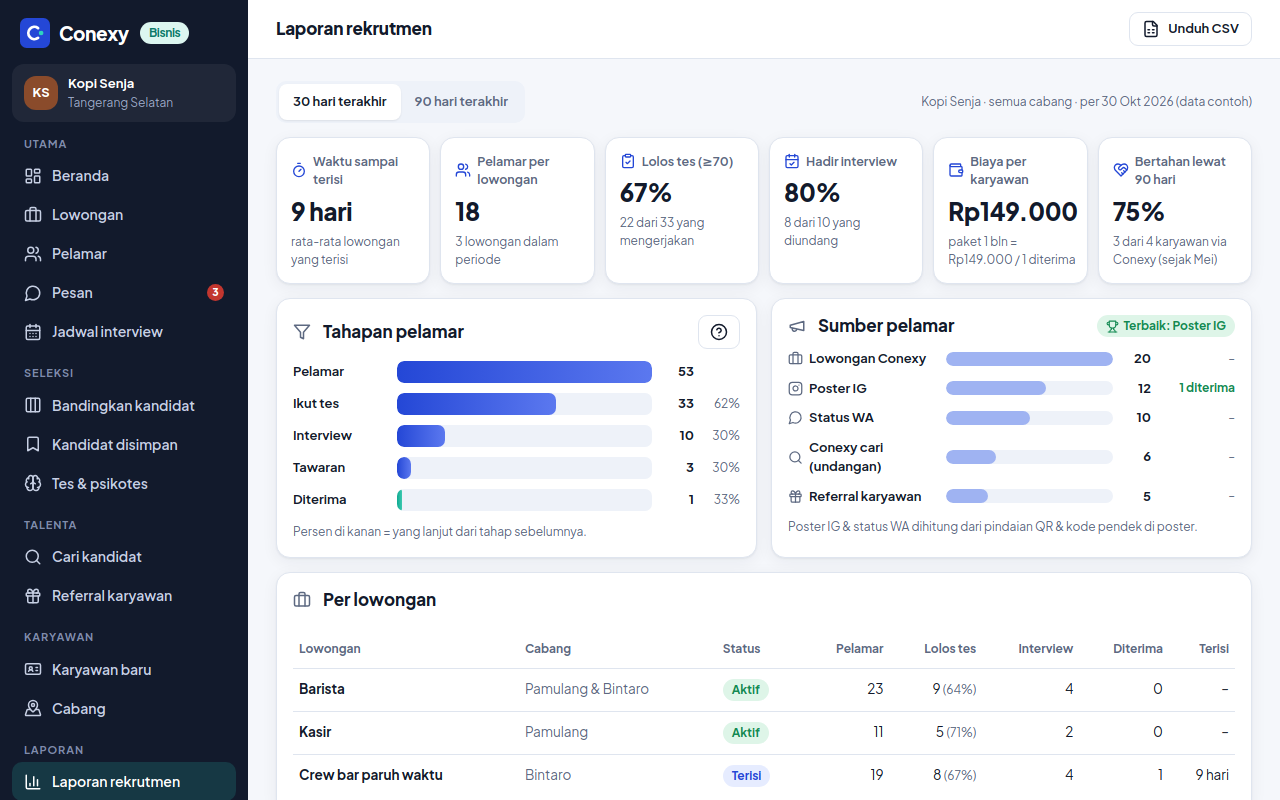The width and height of the screenshot is (1280, 800).
Task: Click the Terisi status badge
Action: tap(746, 775)
